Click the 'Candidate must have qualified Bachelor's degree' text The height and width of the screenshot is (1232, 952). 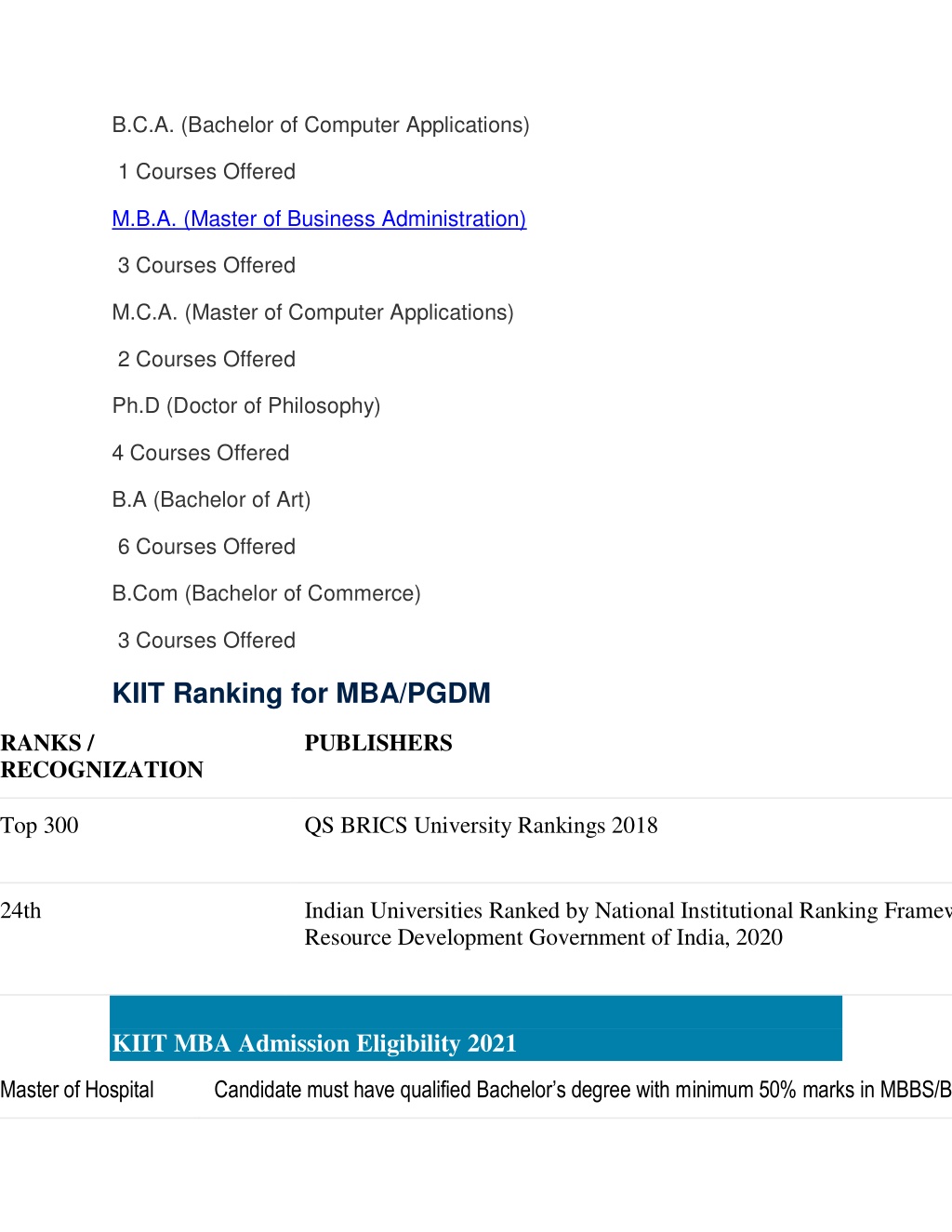pyautogui.click(x=583, y=1090)
